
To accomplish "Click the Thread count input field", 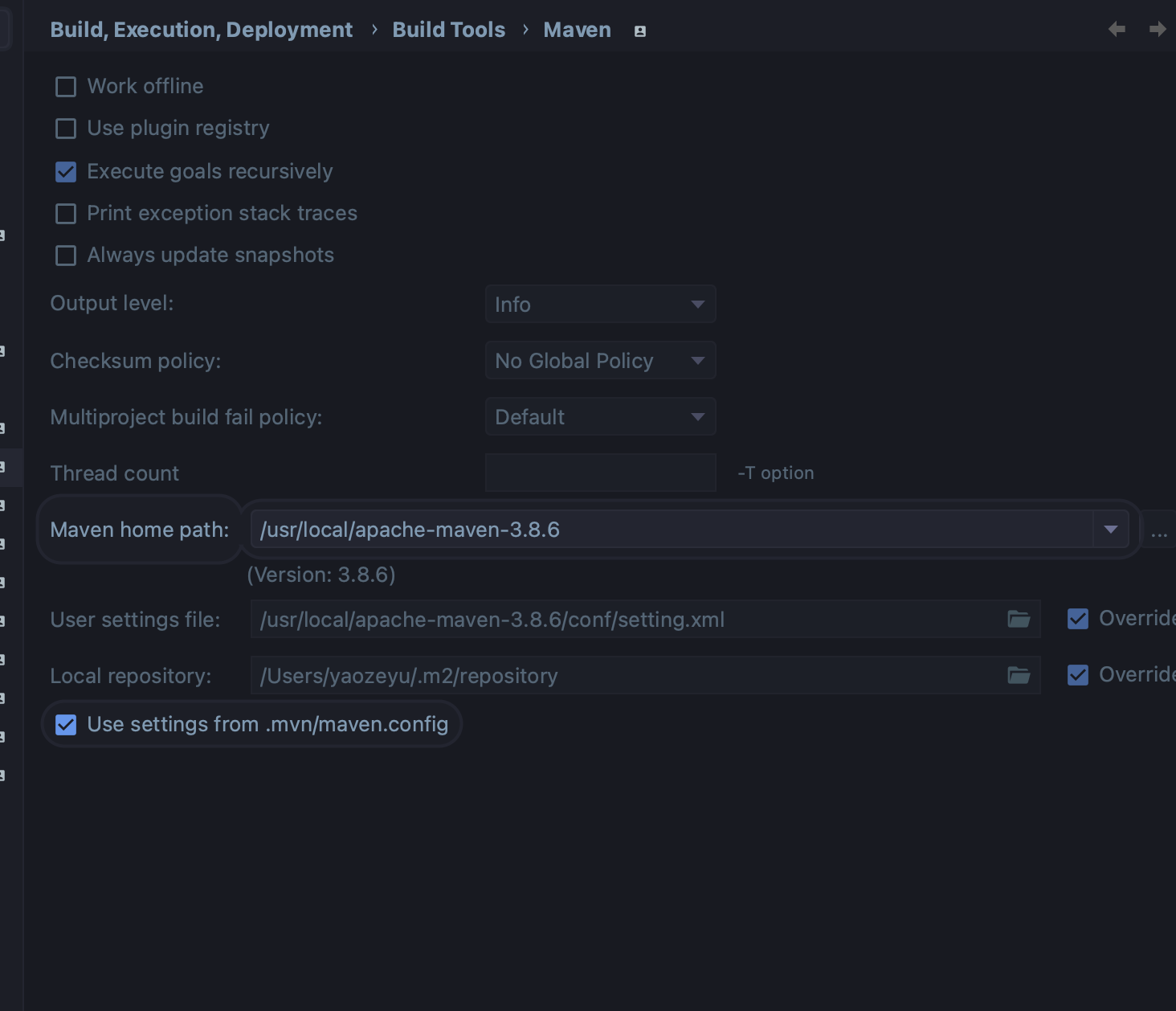I will (601, 473).
